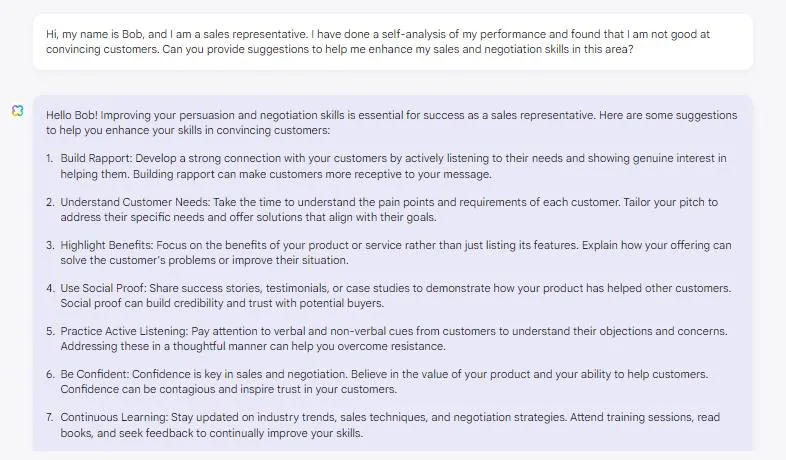Click list number 4 marker

click(x=50, y=288)
